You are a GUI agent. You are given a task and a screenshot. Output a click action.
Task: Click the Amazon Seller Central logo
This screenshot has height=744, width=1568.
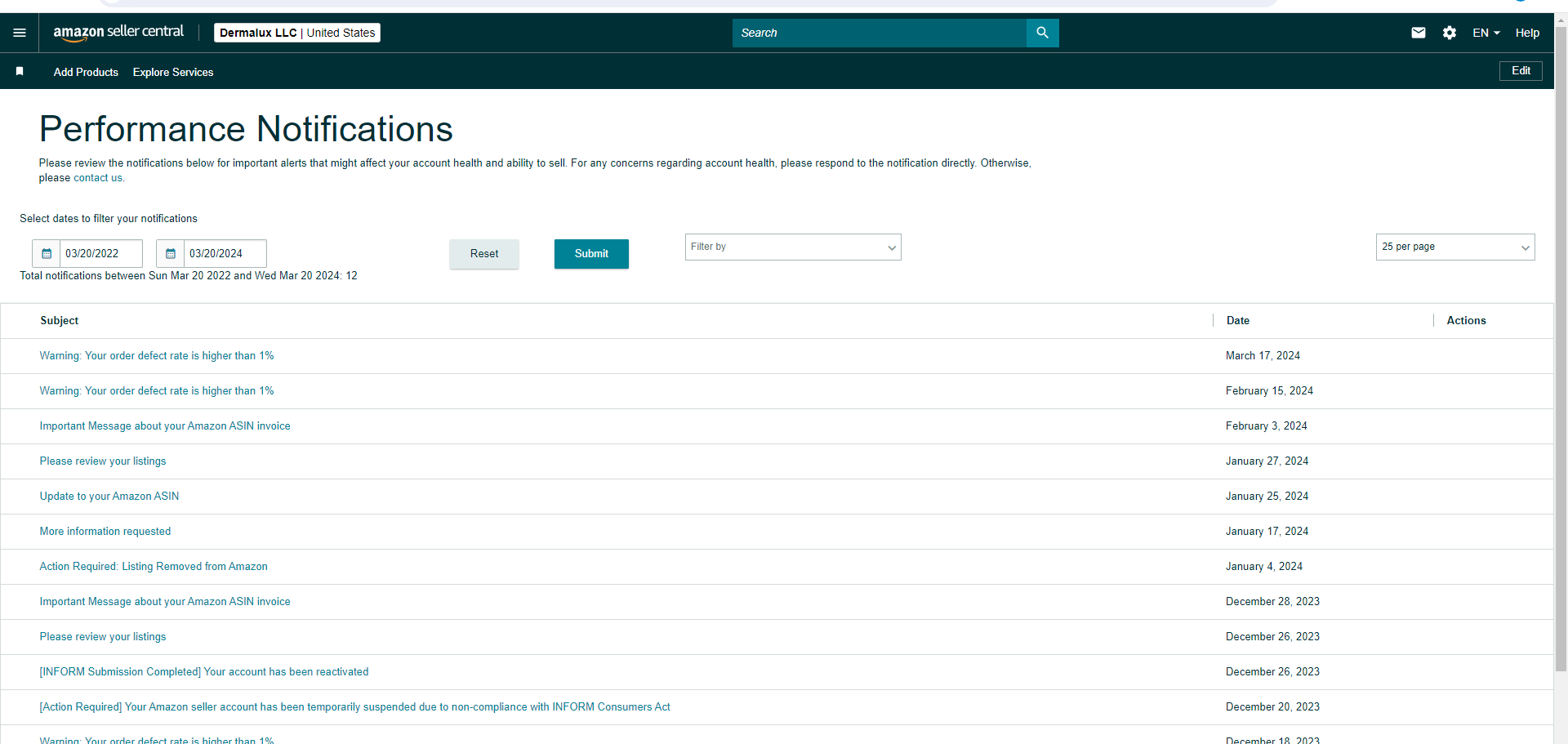click(118, 33)
